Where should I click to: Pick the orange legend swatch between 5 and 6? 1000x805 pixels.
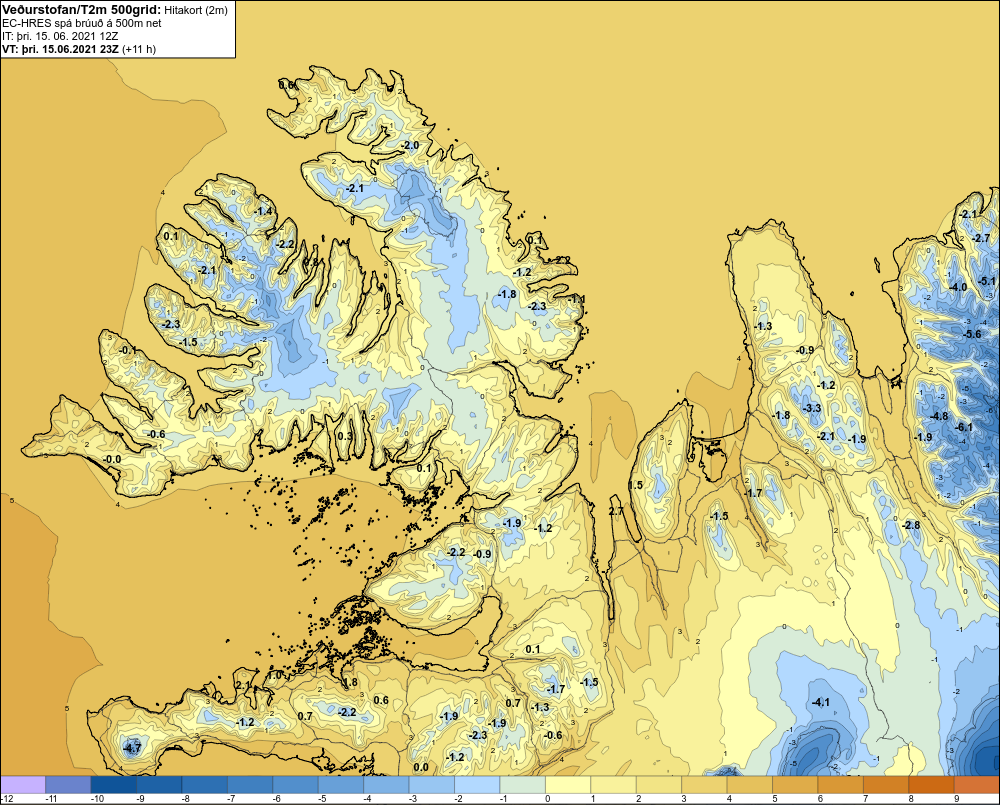(x=795, y=784)
